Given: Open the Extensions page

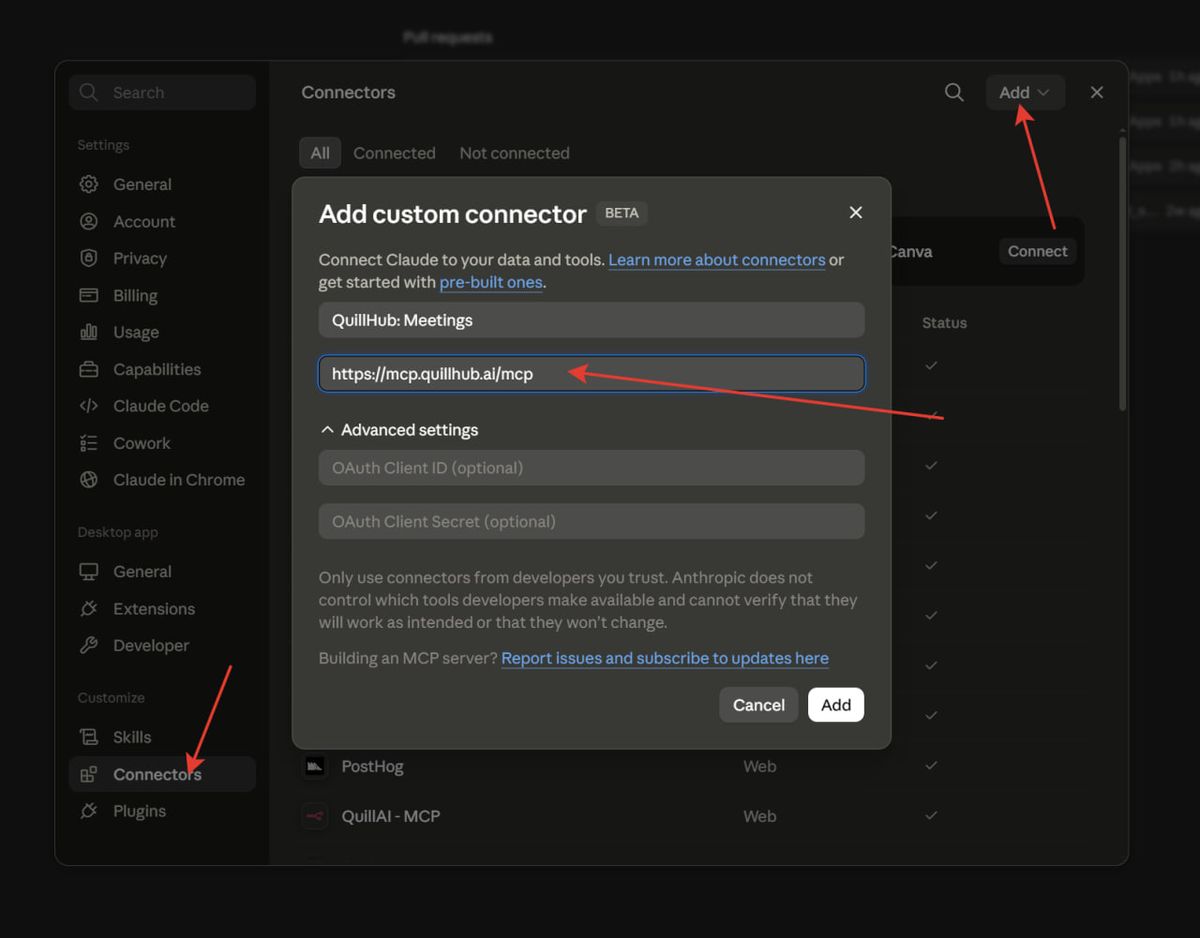Looking at the screenshot, I should [x=162, y=608].
